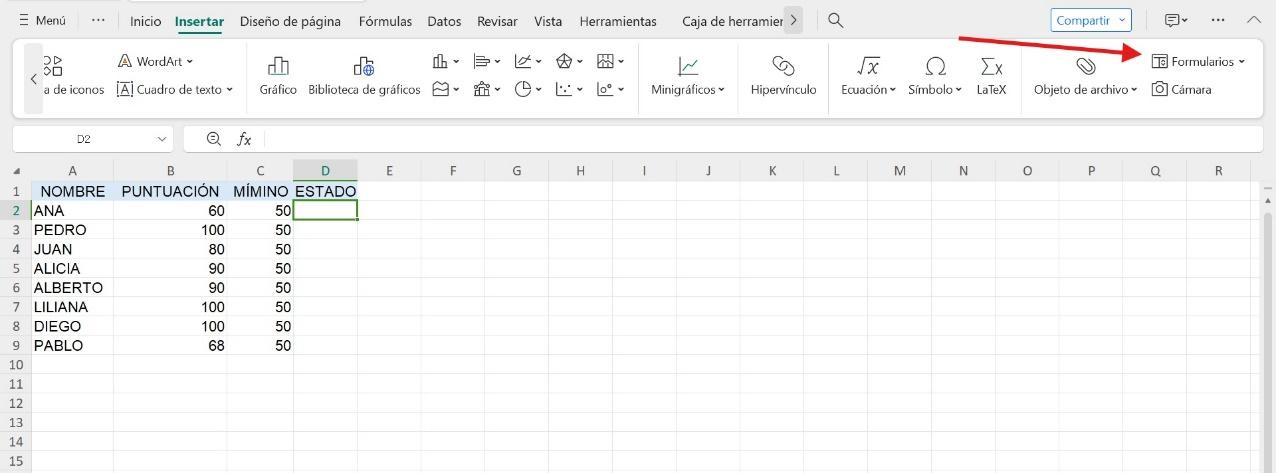Image resolution: width=1276 pixels, height=473 pixels.
Task: Expand the Formularios dropdown arrow
Action: tap(1242, 62)
